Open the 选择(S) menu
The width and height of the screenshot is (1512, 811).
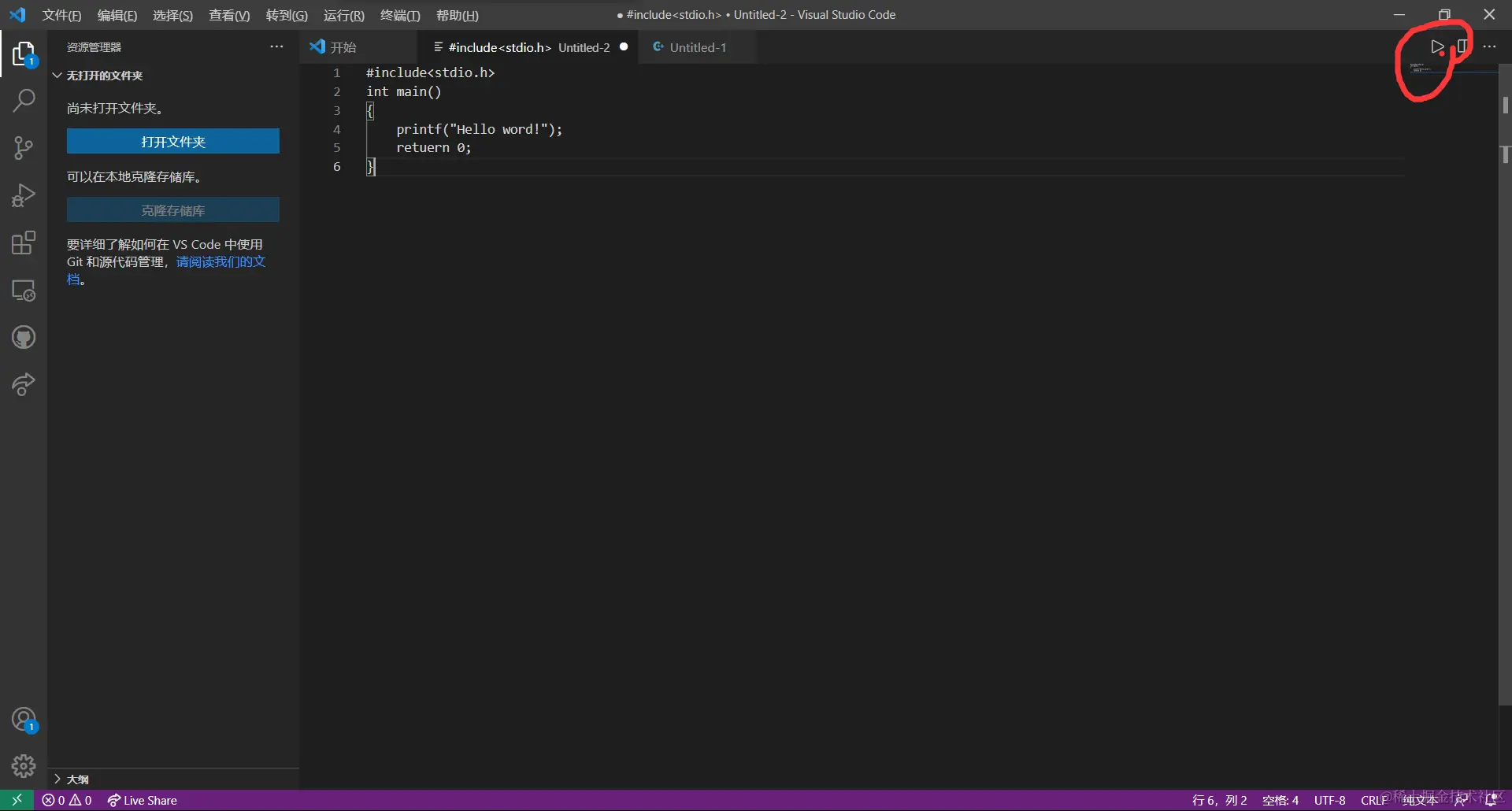coord(172,16)
